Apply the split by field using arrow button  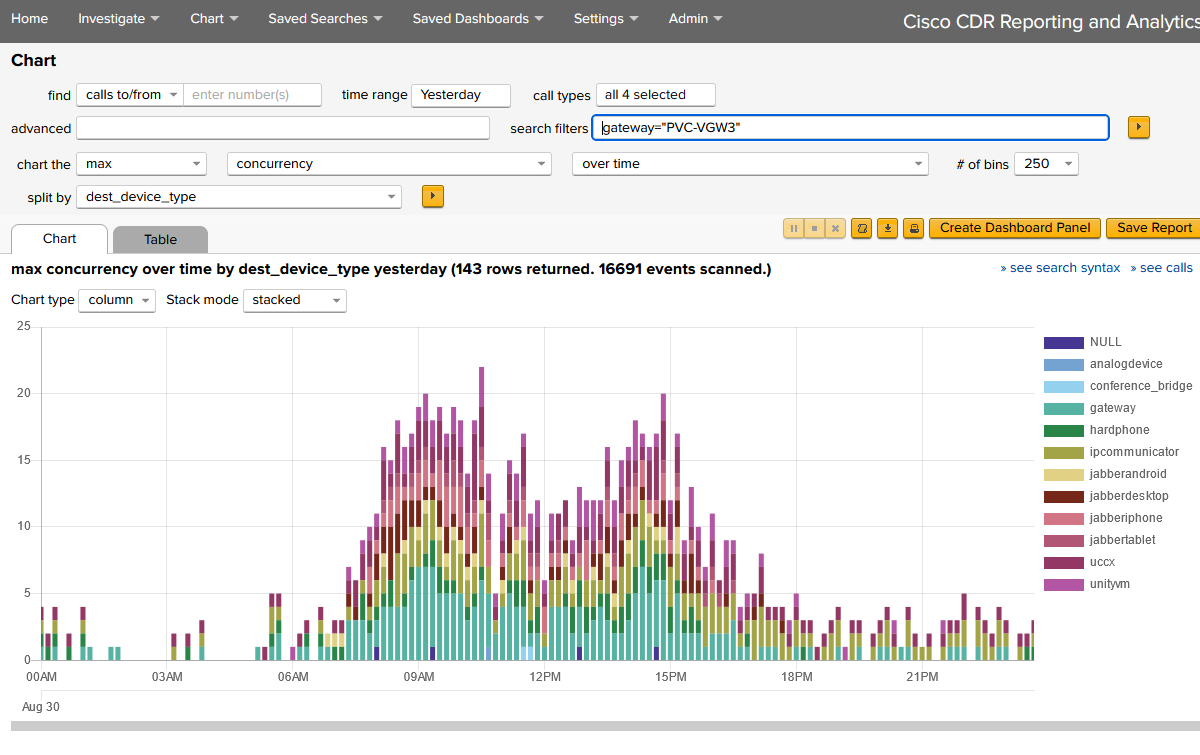point(432,196)
